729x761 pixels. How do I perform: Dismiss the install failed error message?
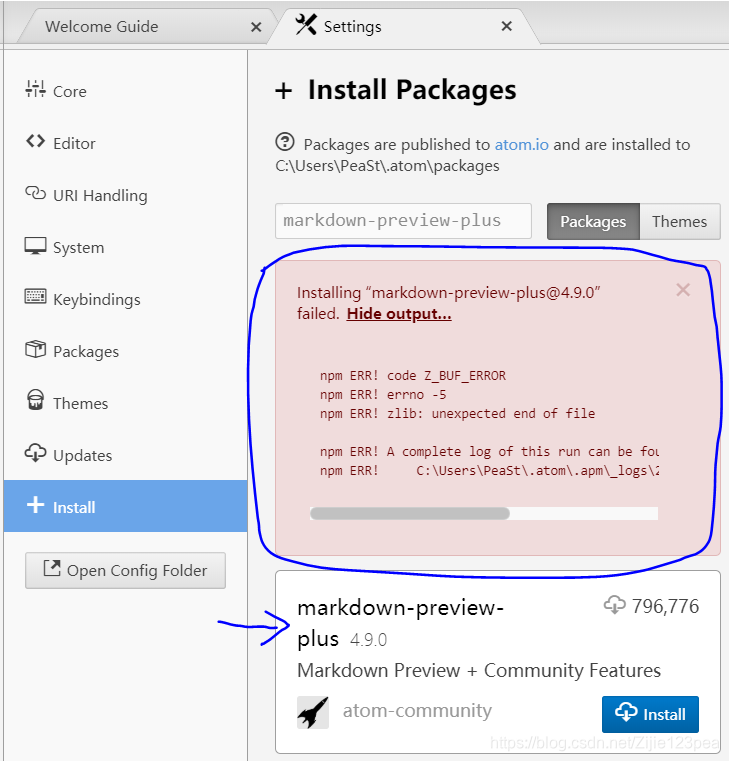point(683,290)
